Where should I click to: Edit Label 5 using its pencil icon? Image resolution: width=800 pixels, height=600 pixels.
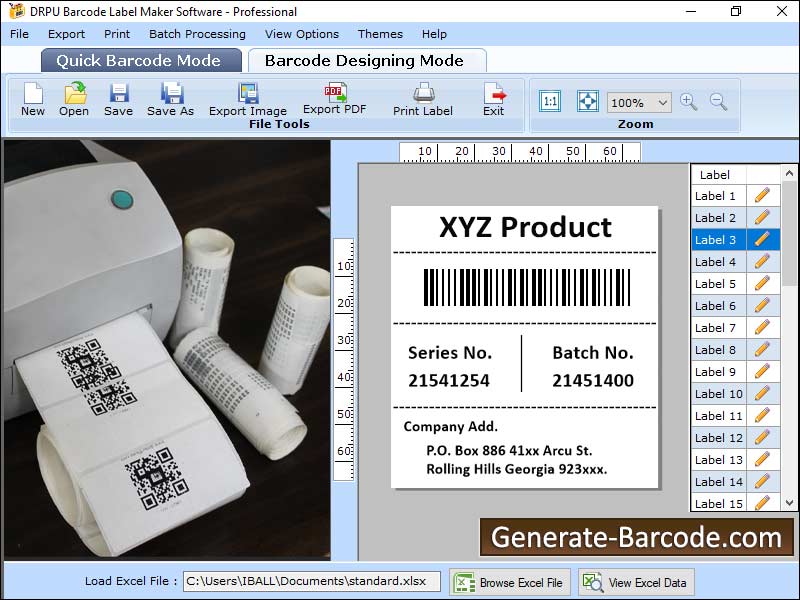(x=762, y=284)
